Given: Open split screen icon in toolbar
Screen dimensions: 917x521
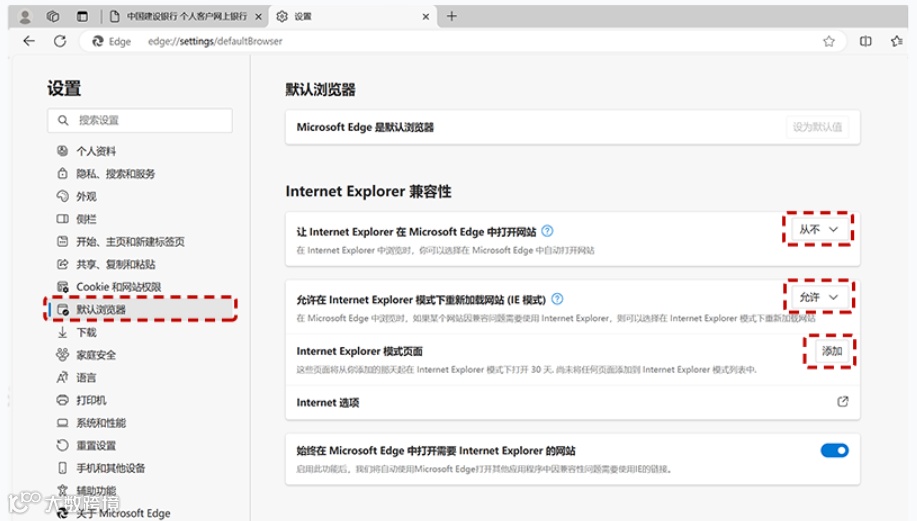Looking at the screenshot, I should 866,41.
